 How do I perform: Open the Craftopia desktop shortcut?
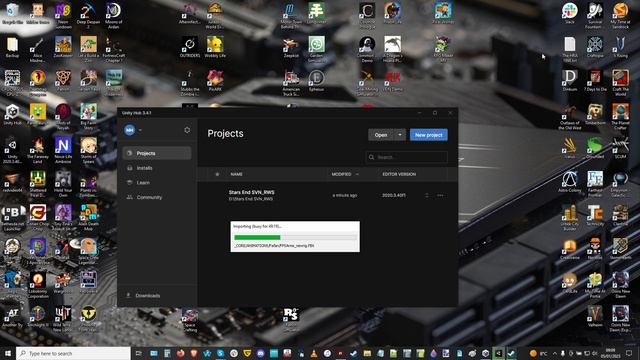[595, 47]
